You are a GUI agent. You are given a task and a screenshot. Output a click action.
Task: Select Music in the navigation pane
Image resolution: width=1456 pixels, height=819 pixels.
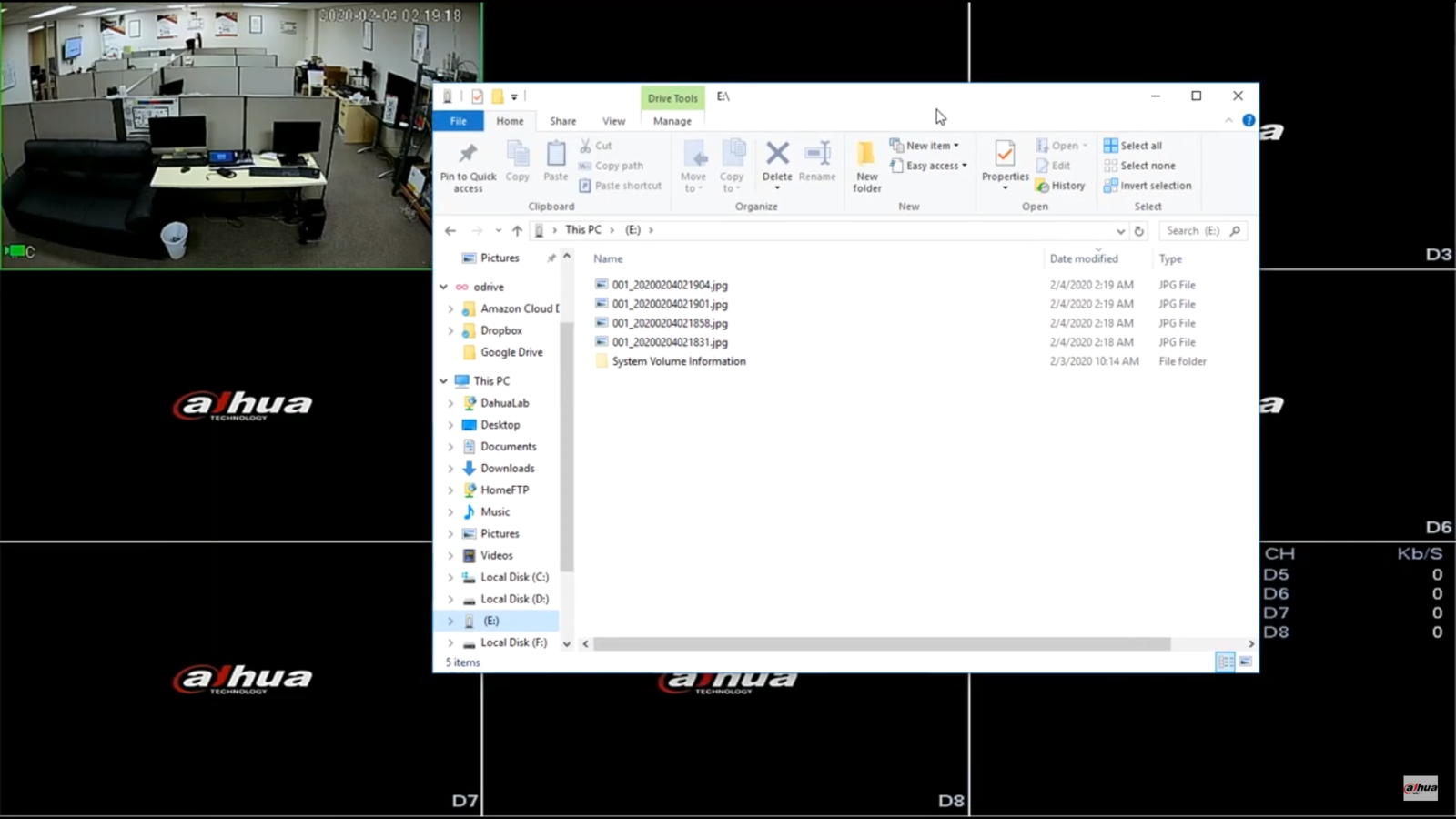click(495, 512)
